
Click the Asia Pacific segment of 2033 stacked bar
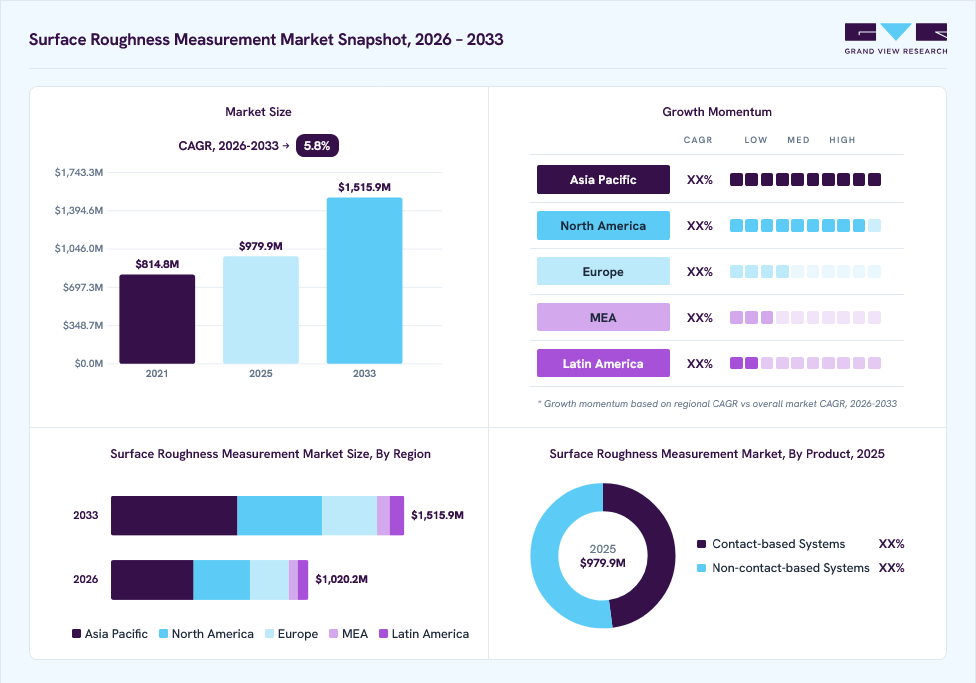point(174,516)
